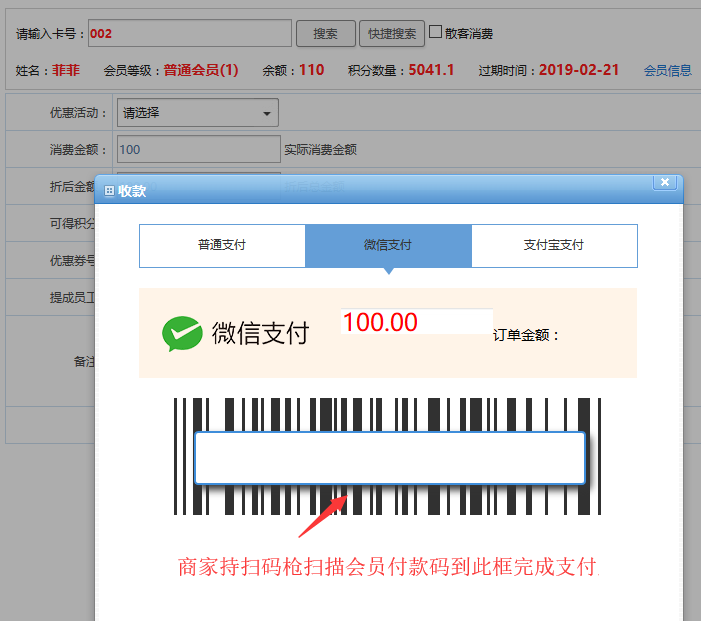Click the order amount 100.00 field
Screen dimensions: 701x621
click(417, 321)
